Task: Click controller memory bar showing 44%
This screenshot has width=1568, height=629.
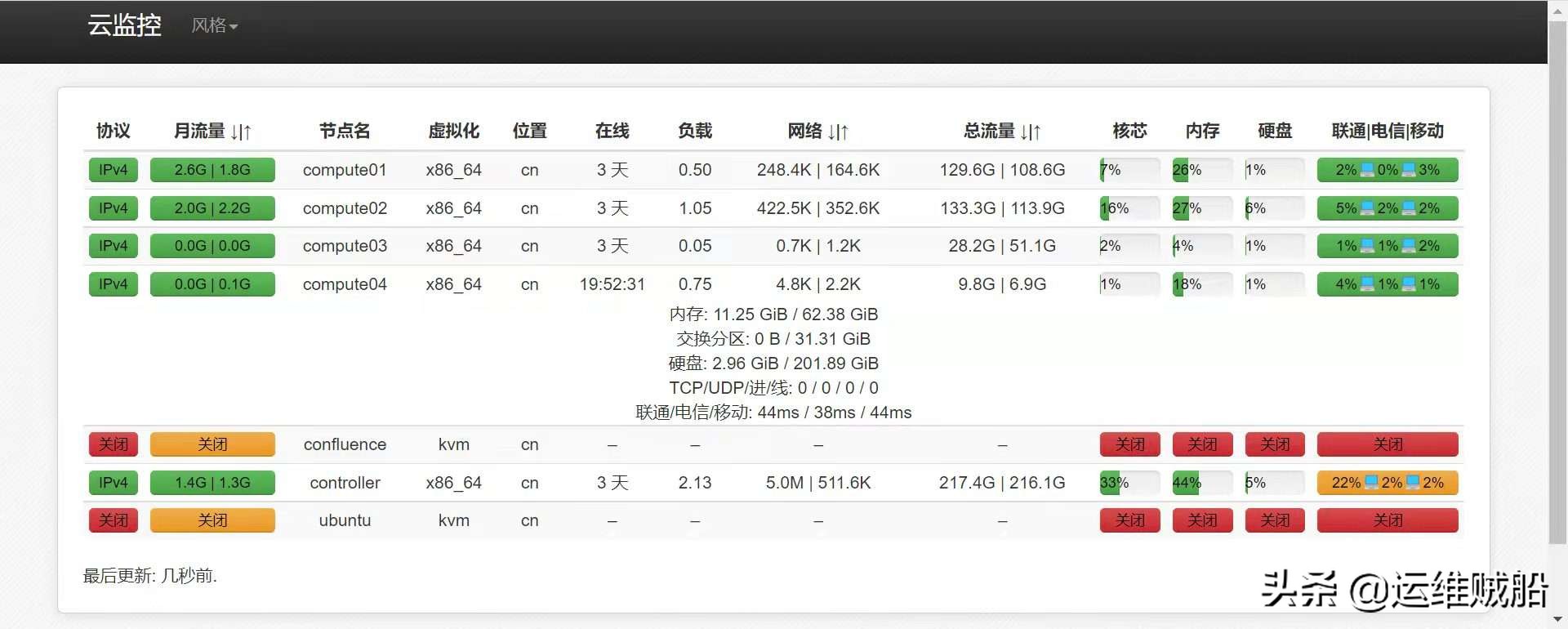Action: (1202, 483)
